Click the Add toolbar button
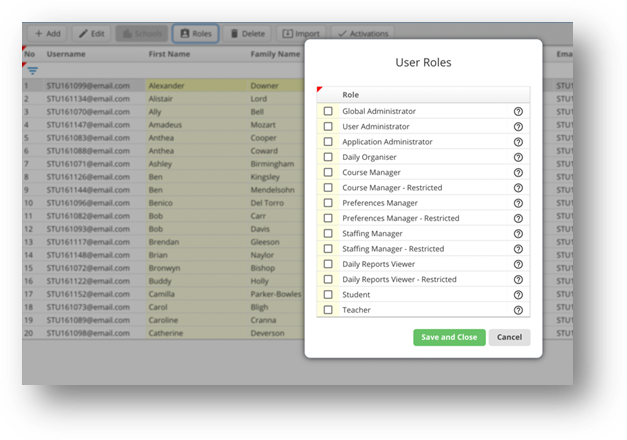 [x=47, y=34]
